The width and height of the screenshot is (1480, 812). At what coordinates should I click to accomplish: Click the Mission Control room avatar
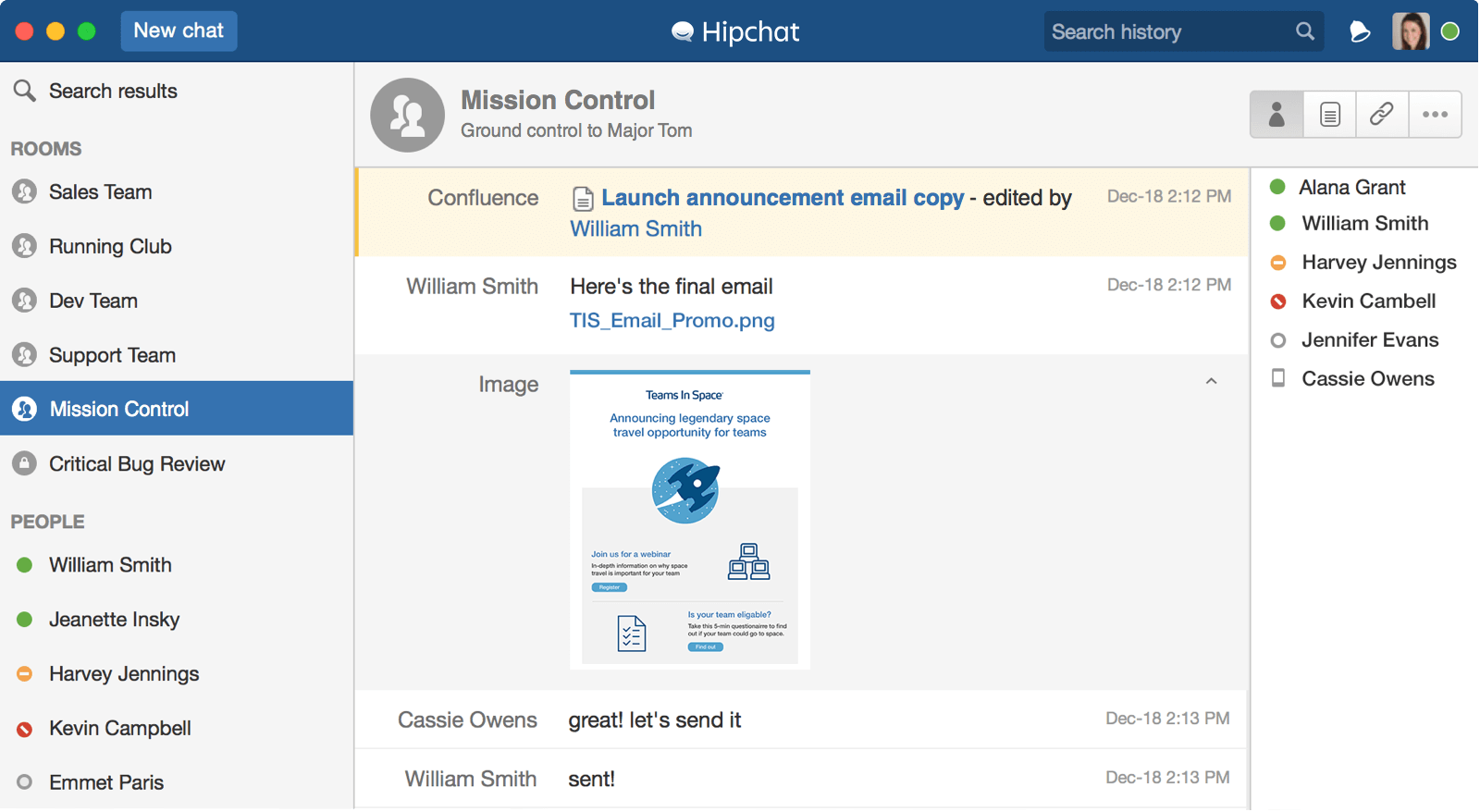(407, 115)
